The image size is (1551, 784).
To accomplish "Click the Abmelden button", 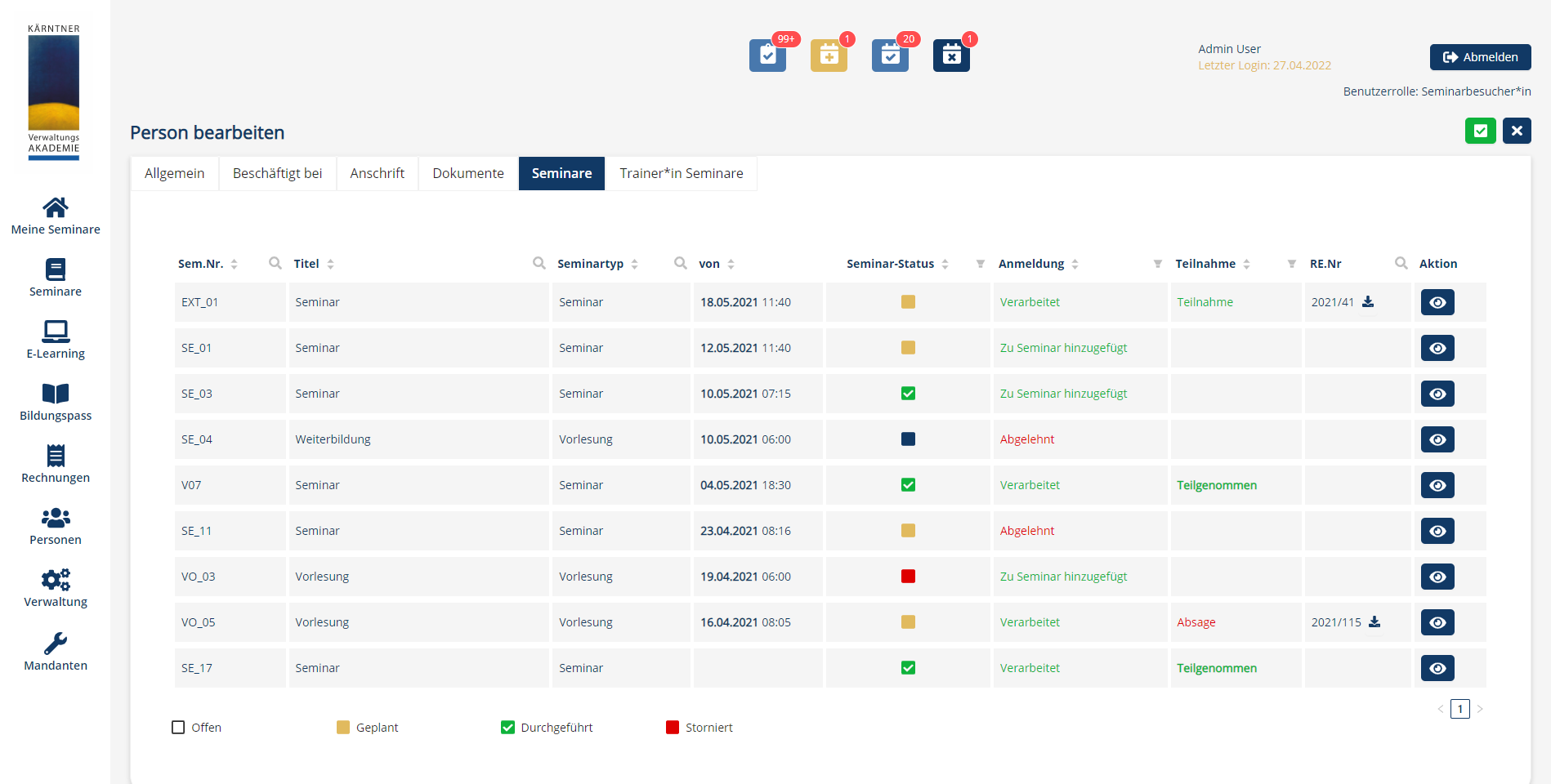I will tap(1480, 57).
